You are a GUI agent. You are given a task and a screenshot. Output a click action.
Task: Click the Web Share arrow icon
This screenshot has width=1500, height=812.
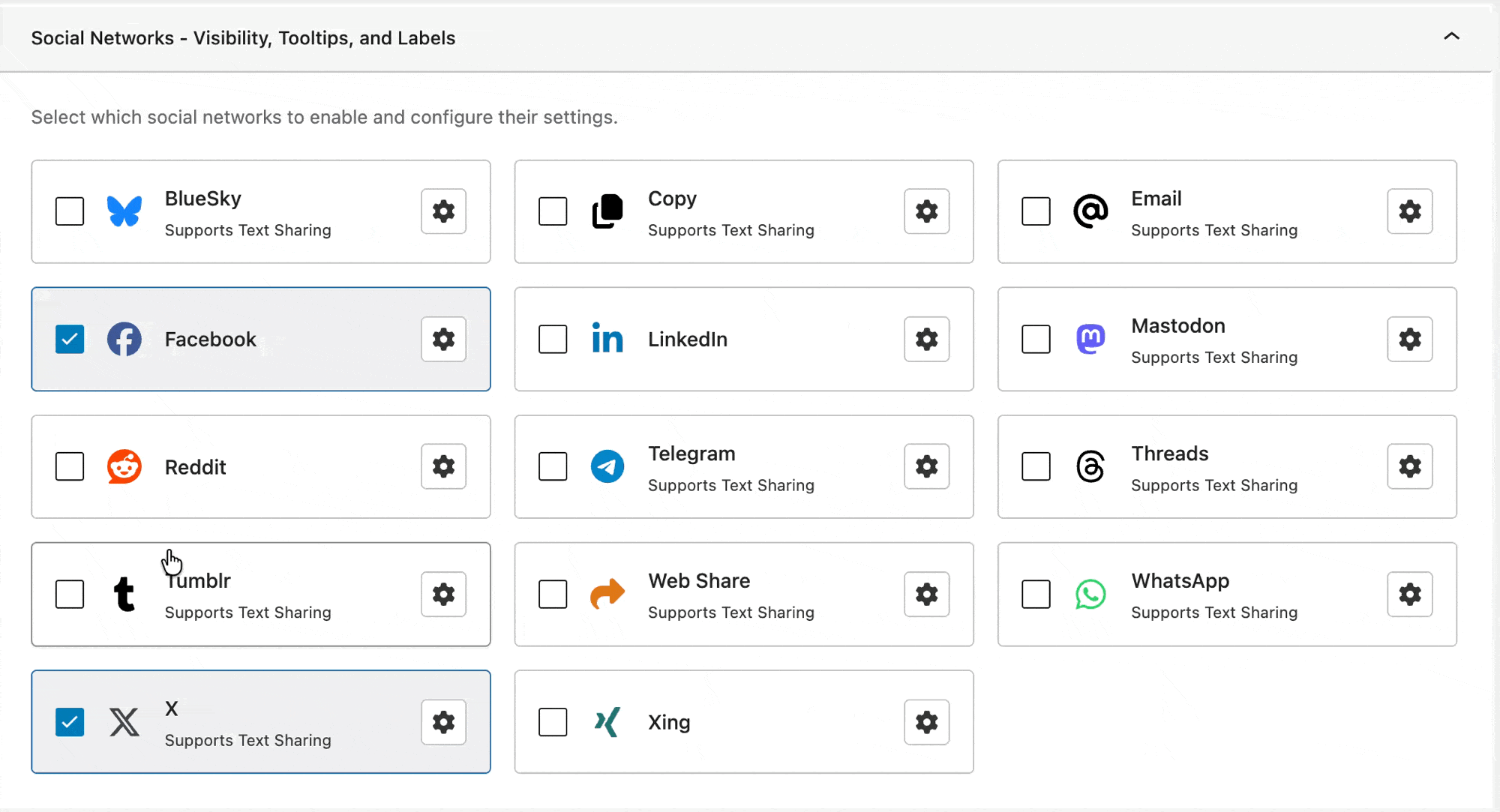pos(607,595)
